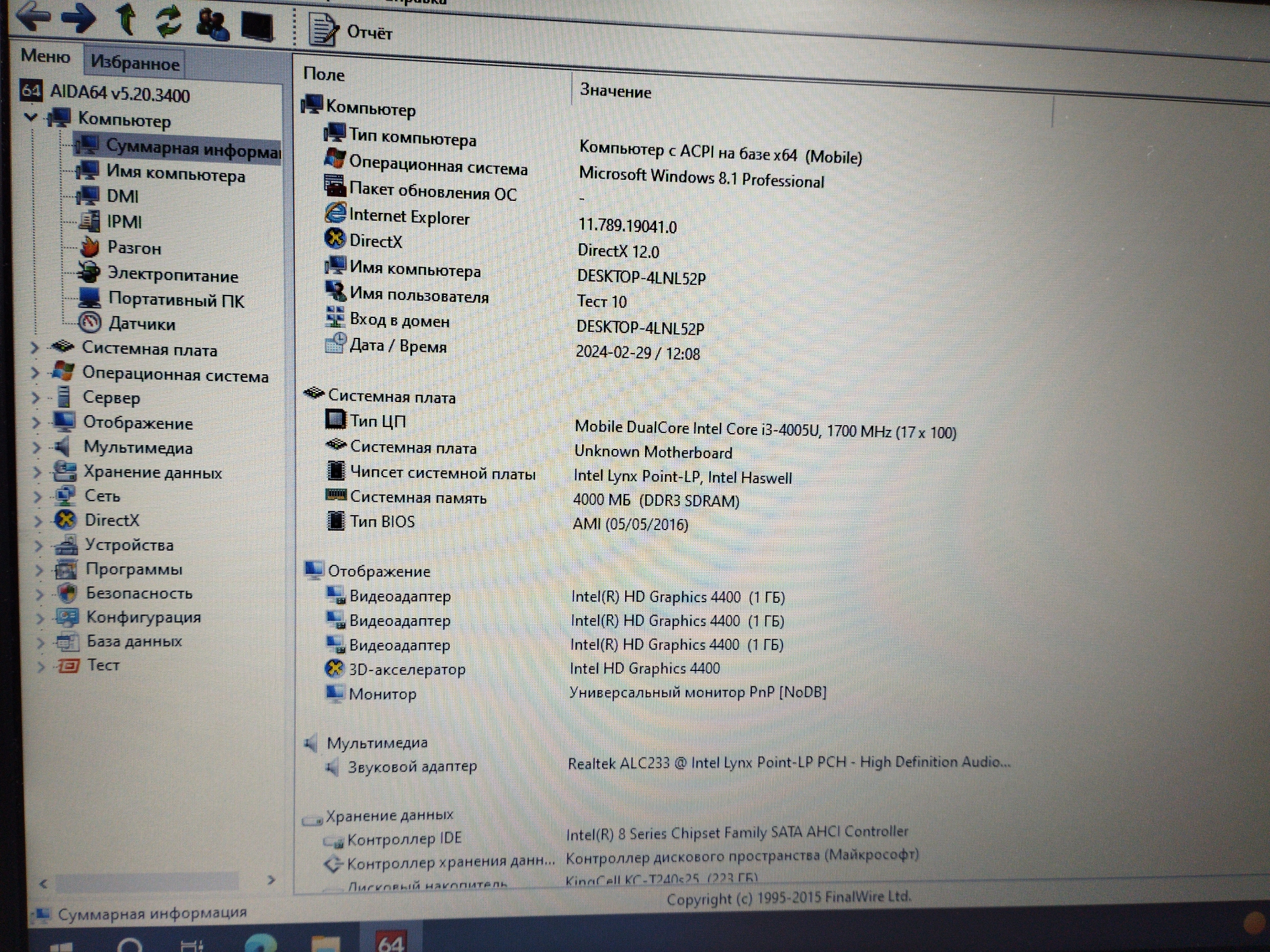This screenshot has width=1270, height=952.
Task: Click the tree scrollbar left arrow
Action: 44,883
